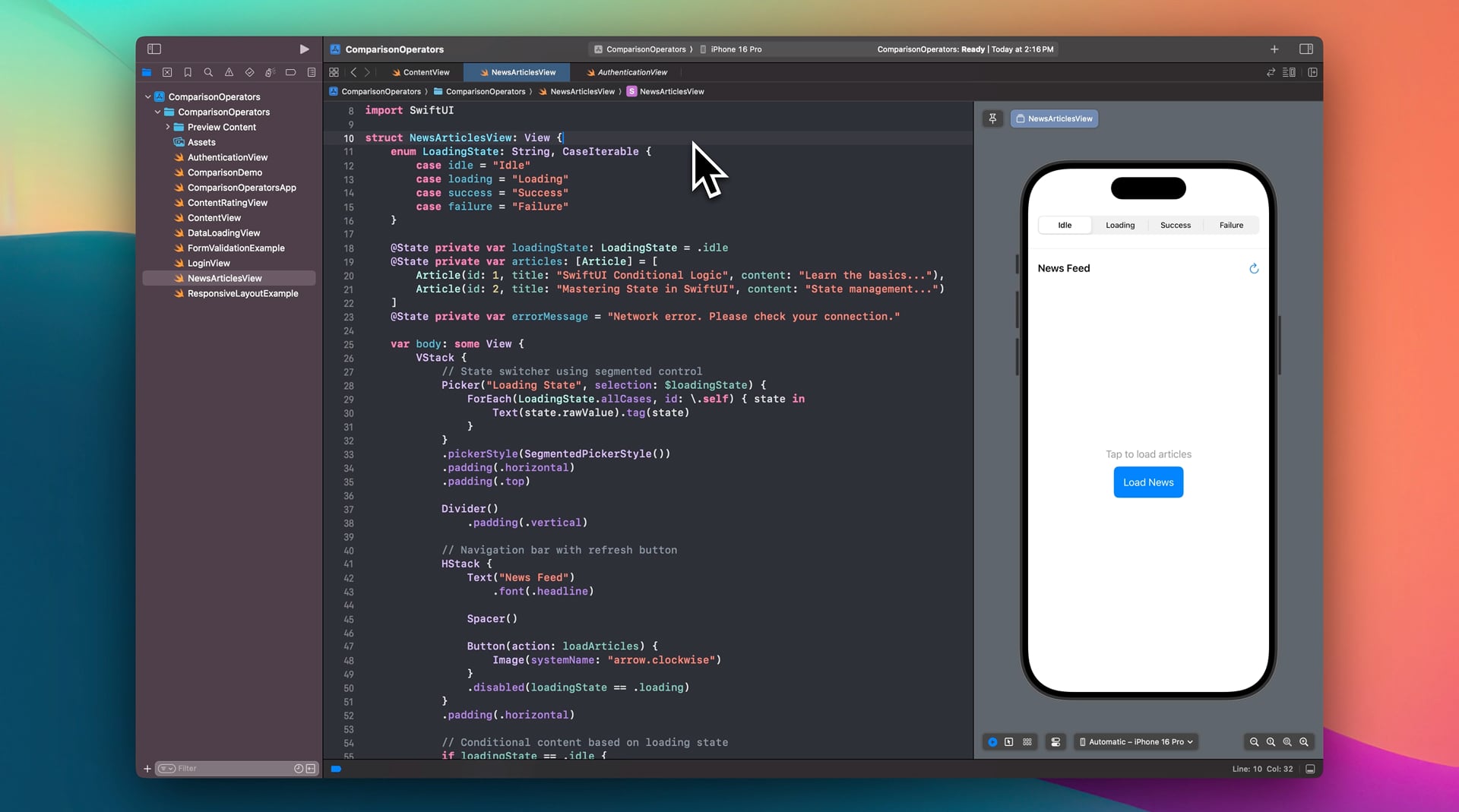Zoom out the preview canvas

[1255, 742]
